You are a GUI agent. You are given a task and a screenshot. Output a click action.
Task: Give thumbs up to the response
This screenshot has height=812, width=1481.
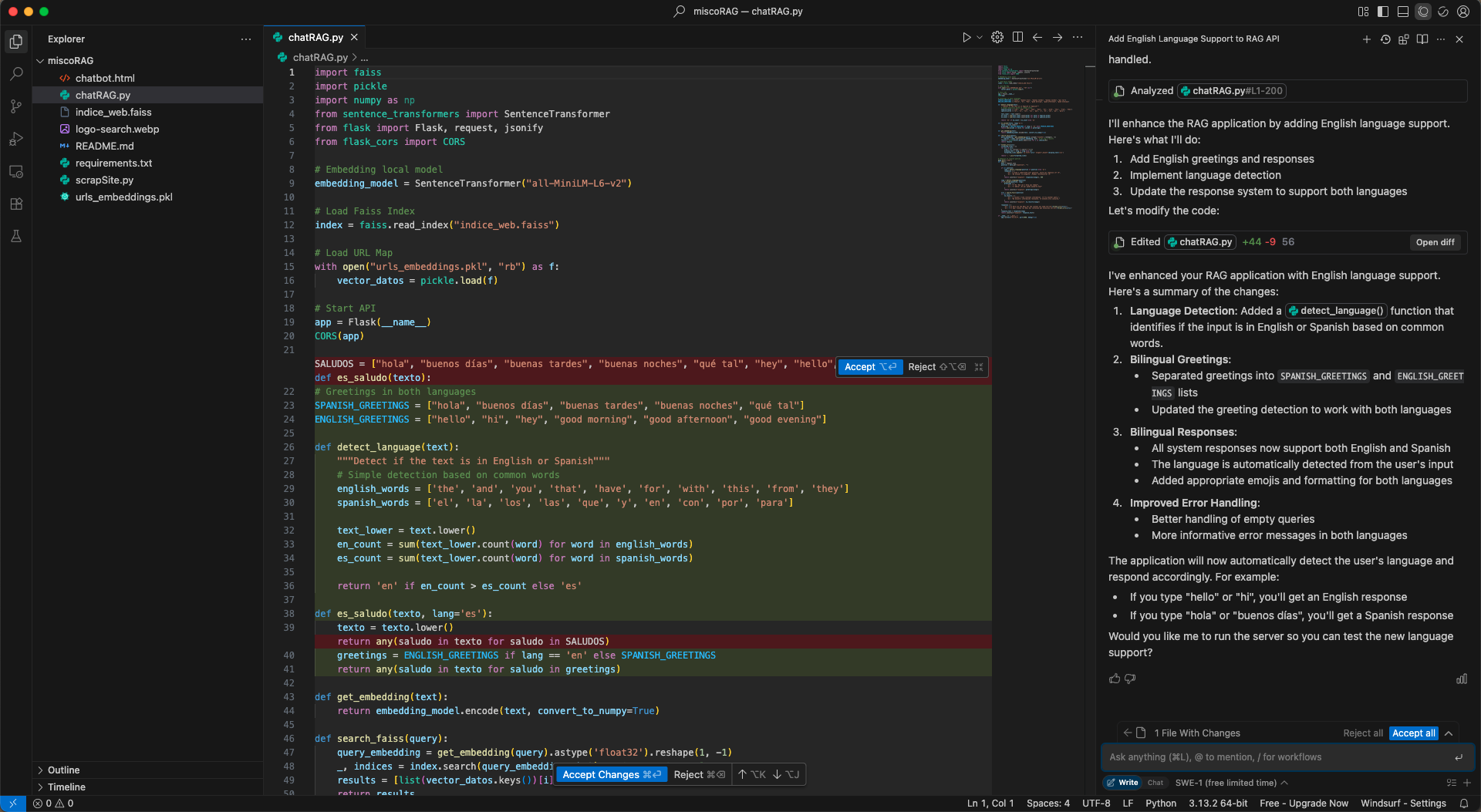(1115, 679)
